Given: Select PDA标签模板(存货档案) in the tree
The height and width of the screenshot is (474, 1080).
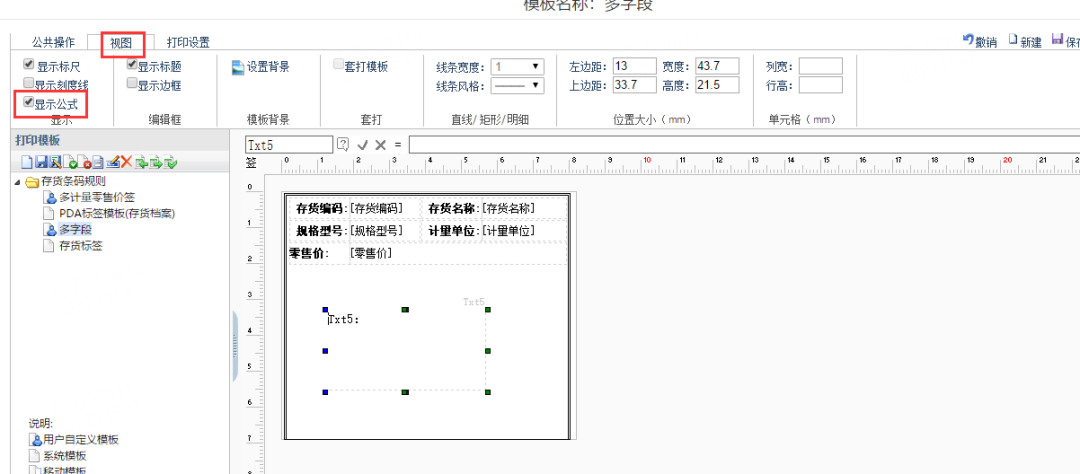Looking at the screenshot, I should tap(117, 214).
